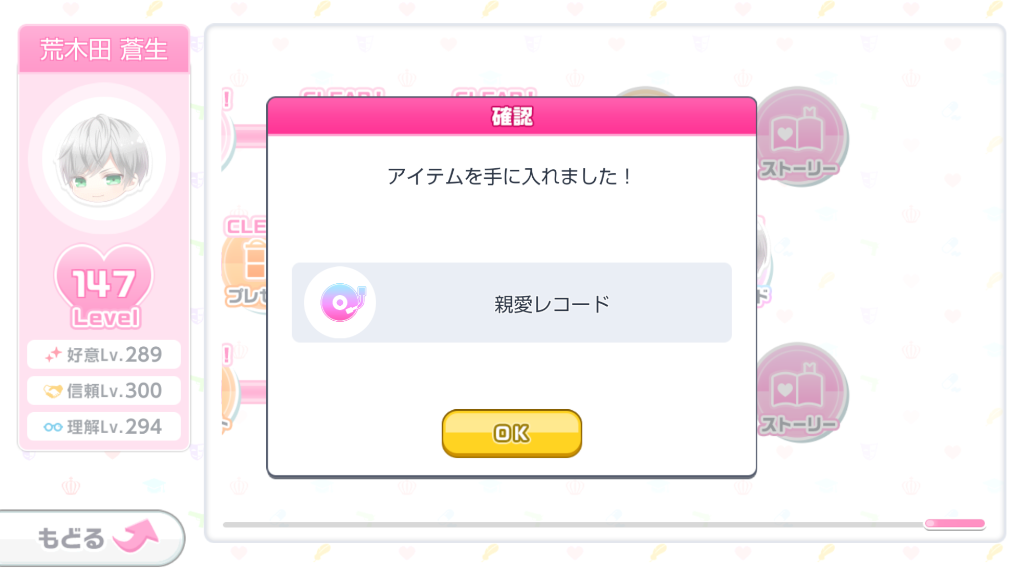Viewport: 1024px width, 576px height.
Task: Click the infinity icon beside 理解Lv
Action: 53,427
